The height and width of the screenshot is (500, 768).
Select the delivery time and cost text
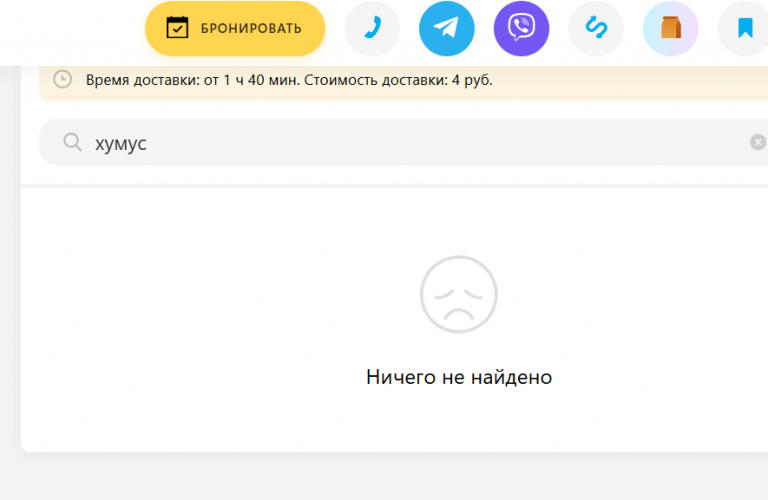(289, 80)
